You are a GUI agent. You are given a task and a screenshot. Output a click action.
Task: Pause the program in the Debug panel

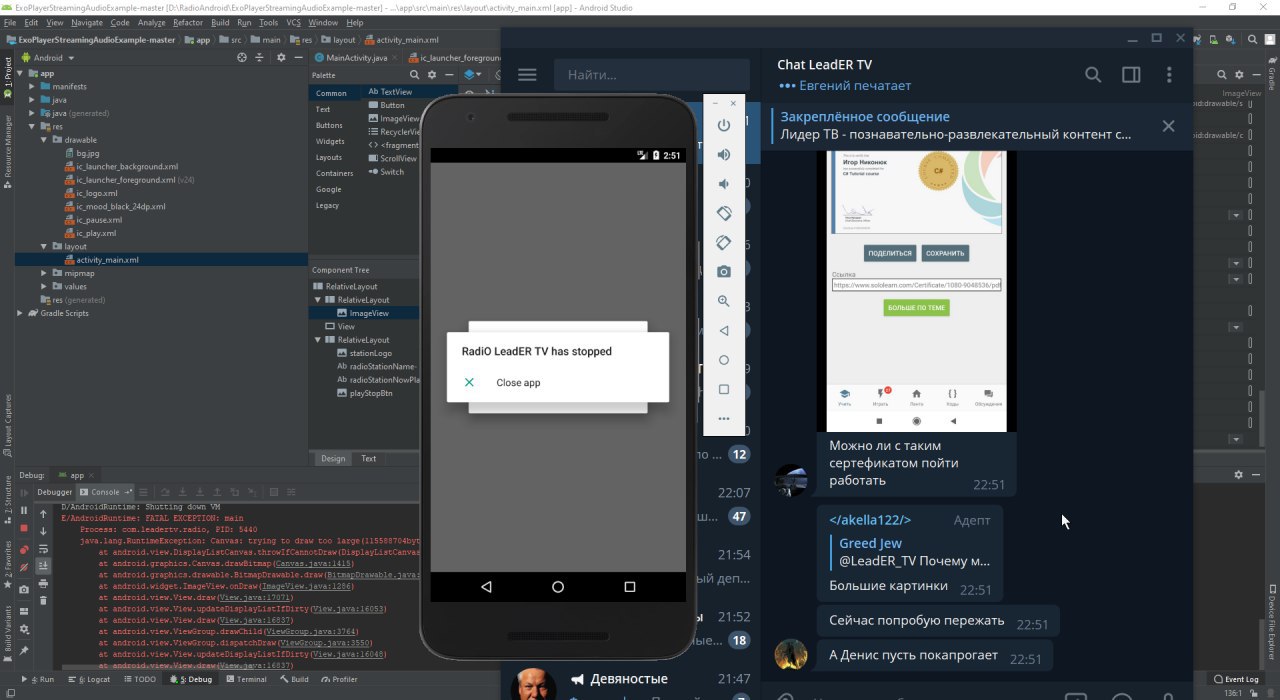[24, 510]
